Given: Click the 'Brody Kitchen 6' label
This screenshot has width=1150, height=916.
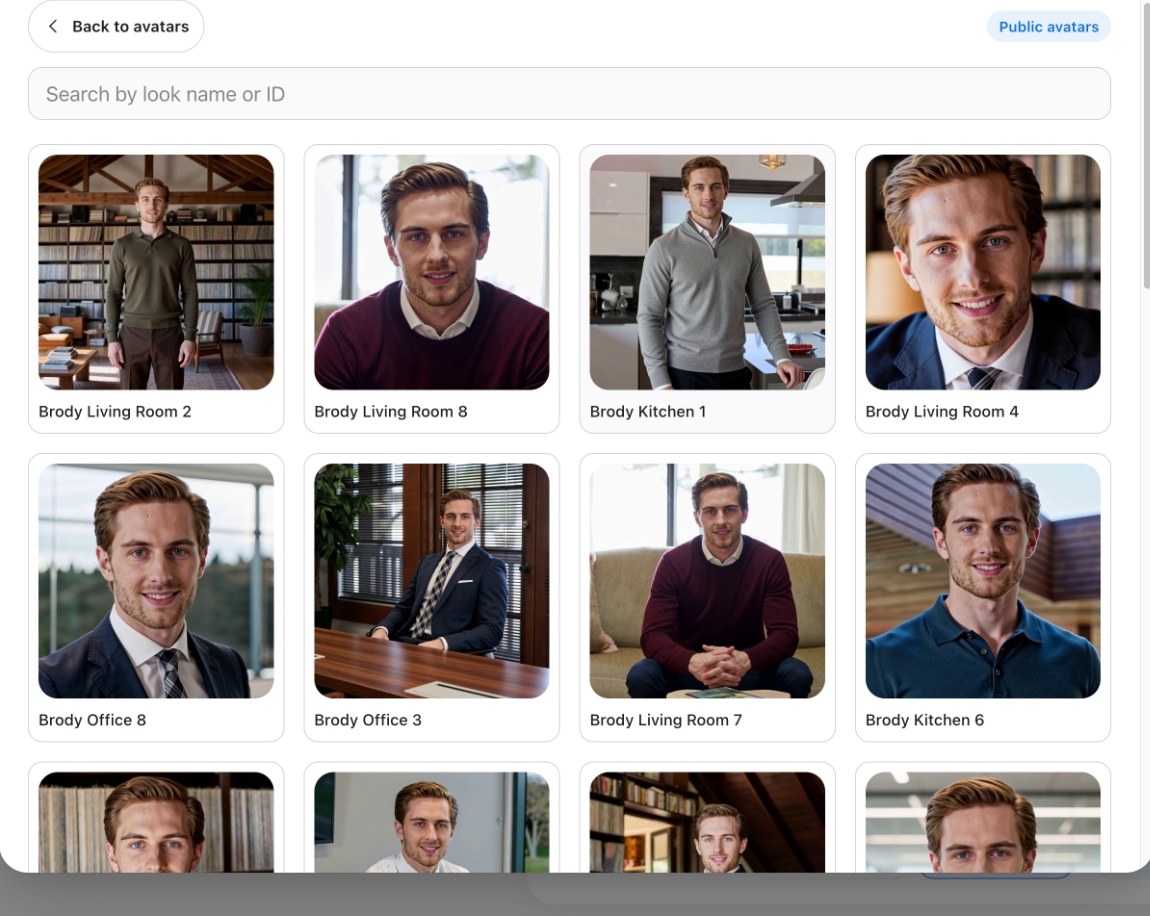Looking at the screenshot, I should 925,720.
